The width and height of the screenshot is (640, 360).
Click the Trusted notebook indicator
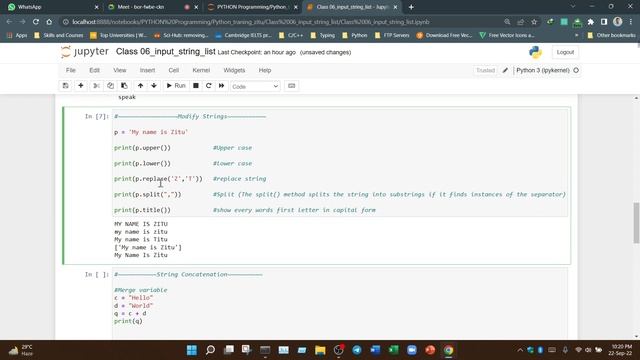click(485, 70)
